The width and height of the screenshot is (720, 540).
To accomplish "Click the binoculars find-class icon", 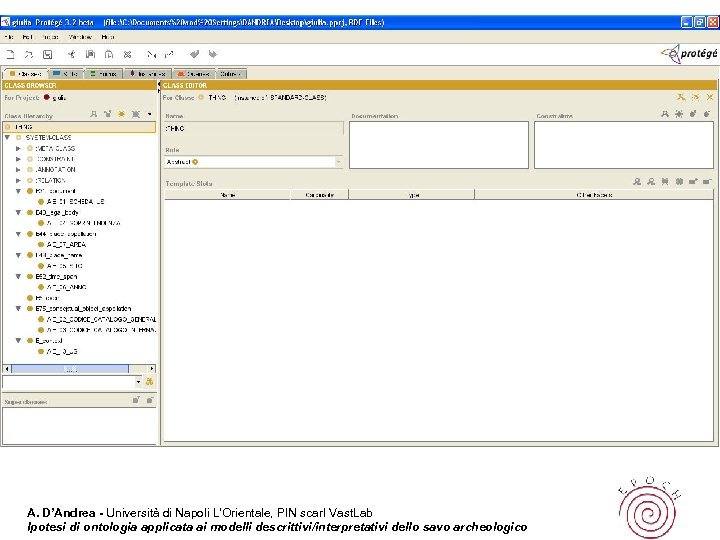I will coord(149,382).
